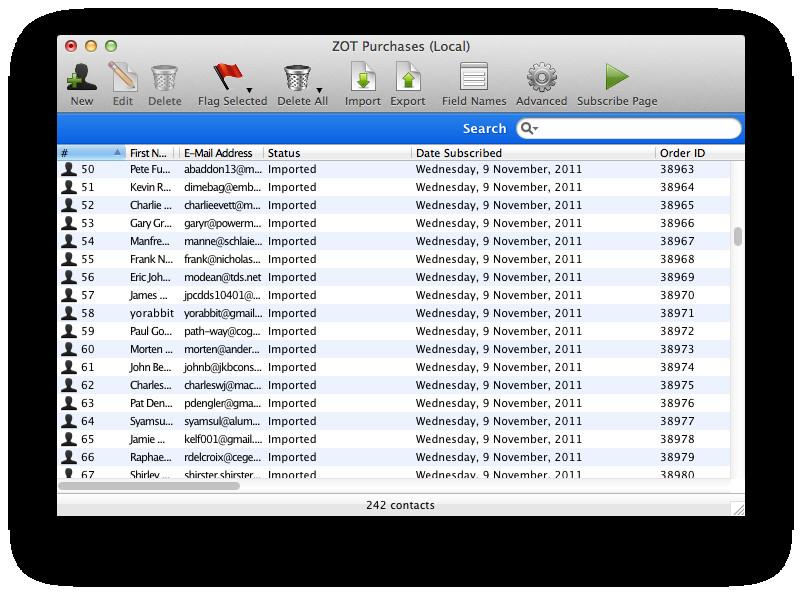Click the 242 contacts status text
This screenshot has width=802, height=595.
pyautogui.click(x=400, y=505)
